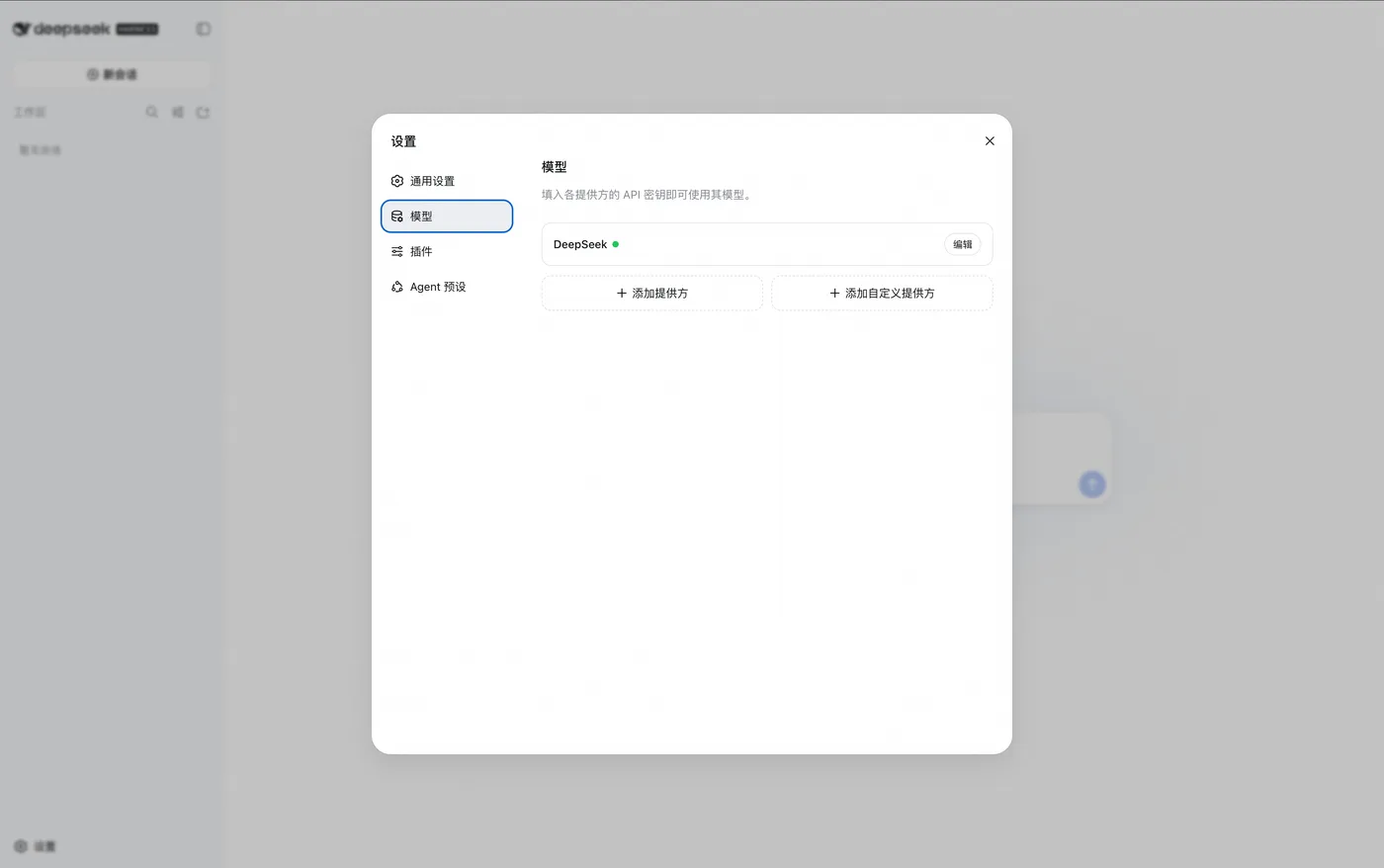Click the deepseek logo in the background
The image size is (1384, 868).
[x=61, y=30]
